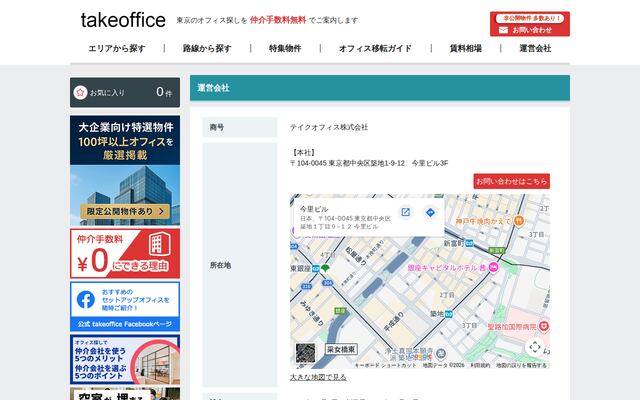Screen dimensions: 640x400
Task: Click 采女橋東 intersection label on map
Action: coord(341,349)
